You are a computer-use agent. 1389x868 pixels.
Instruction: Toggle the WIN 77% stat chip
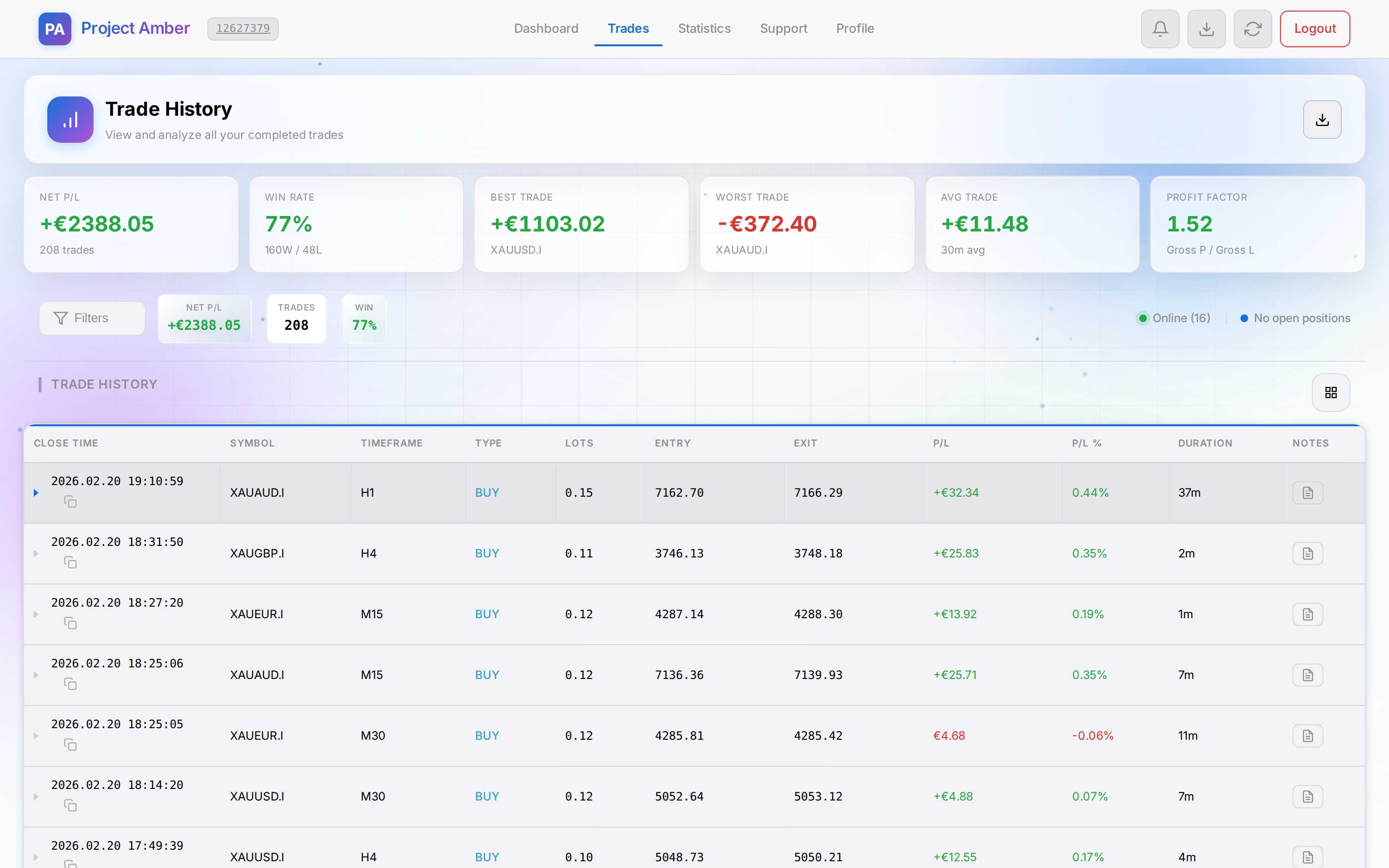(365, 318)
